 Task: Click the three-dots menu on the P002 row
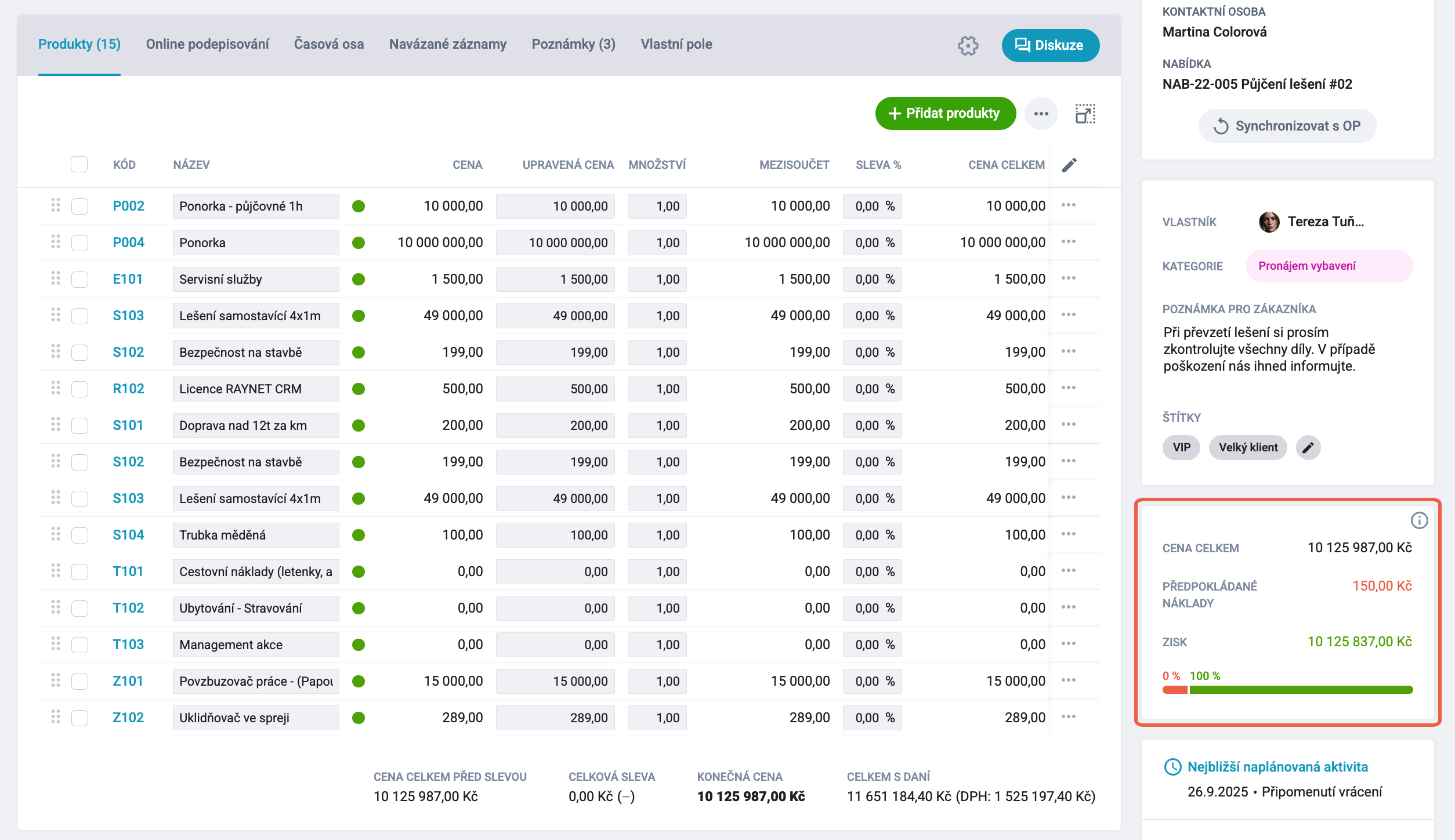pyautogui.click(x=1069, y=205)
